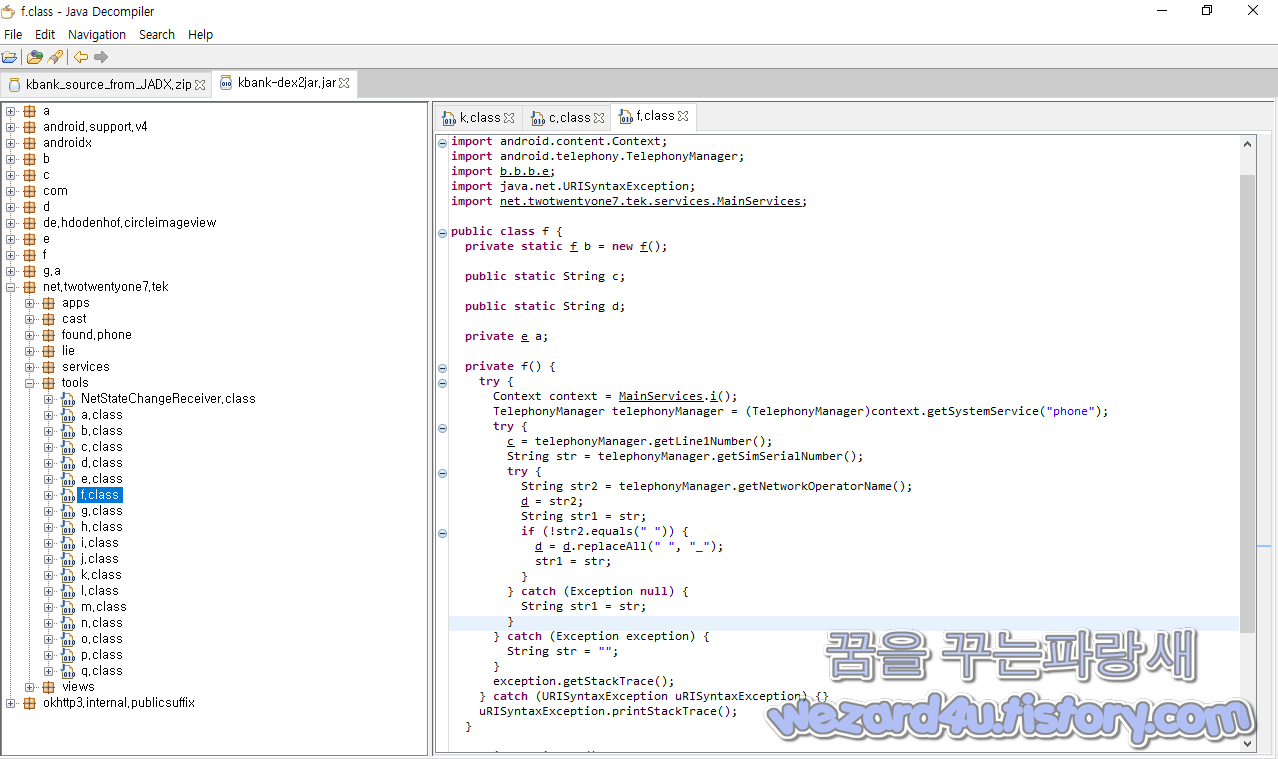The height and width of the screenshot is (759, 1278).
Task: Click the Open File toolbar icon
Action: (x=10, y=57)
